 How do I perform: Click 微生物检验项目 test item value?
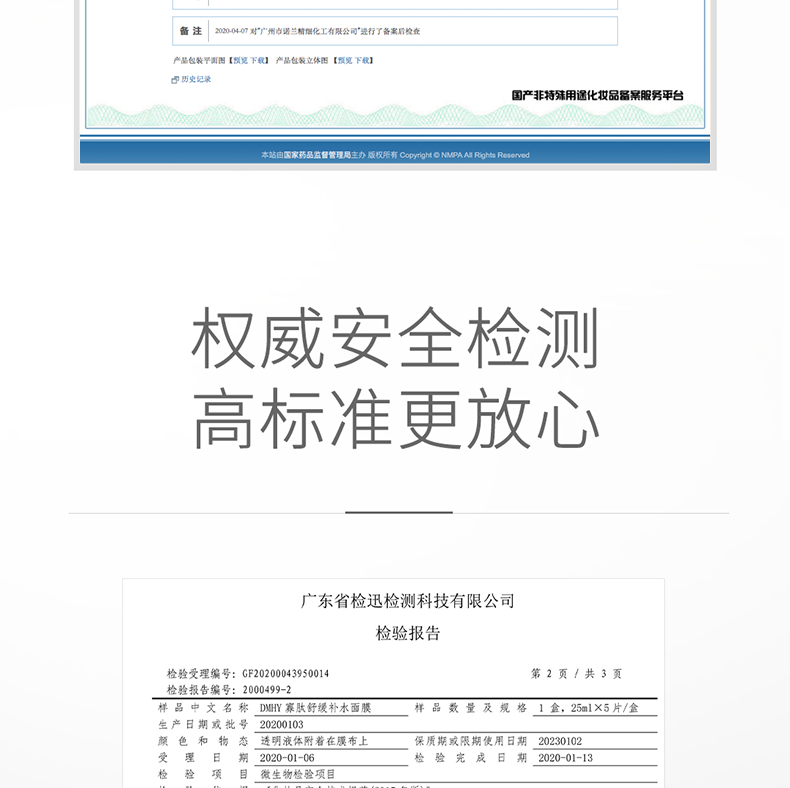pos(298,774)
